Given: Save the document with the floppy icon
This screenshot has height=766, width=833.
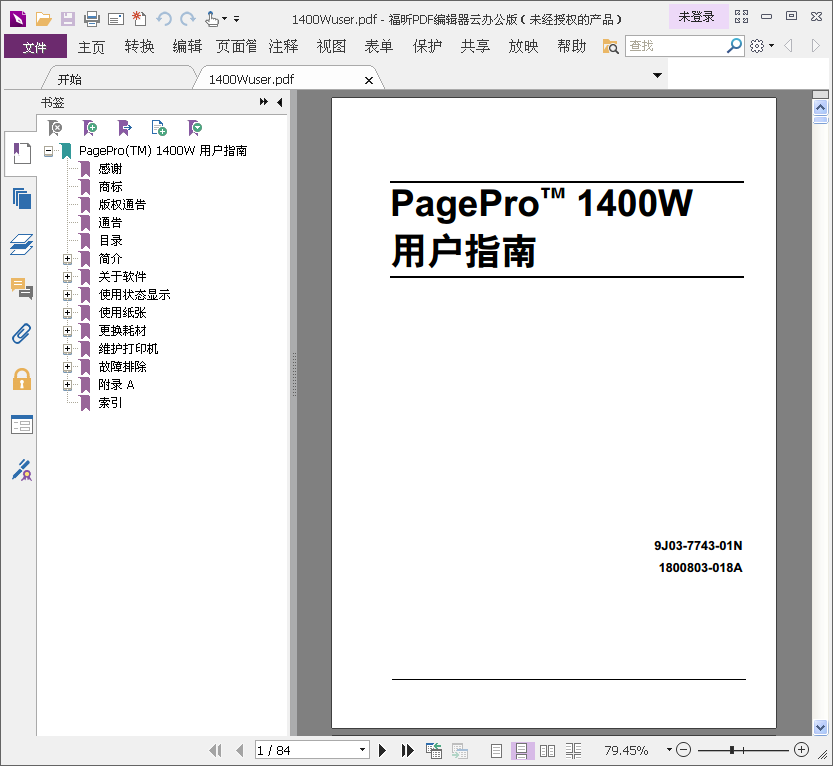Looking at the screenshot, I should (x=67, y=19).
